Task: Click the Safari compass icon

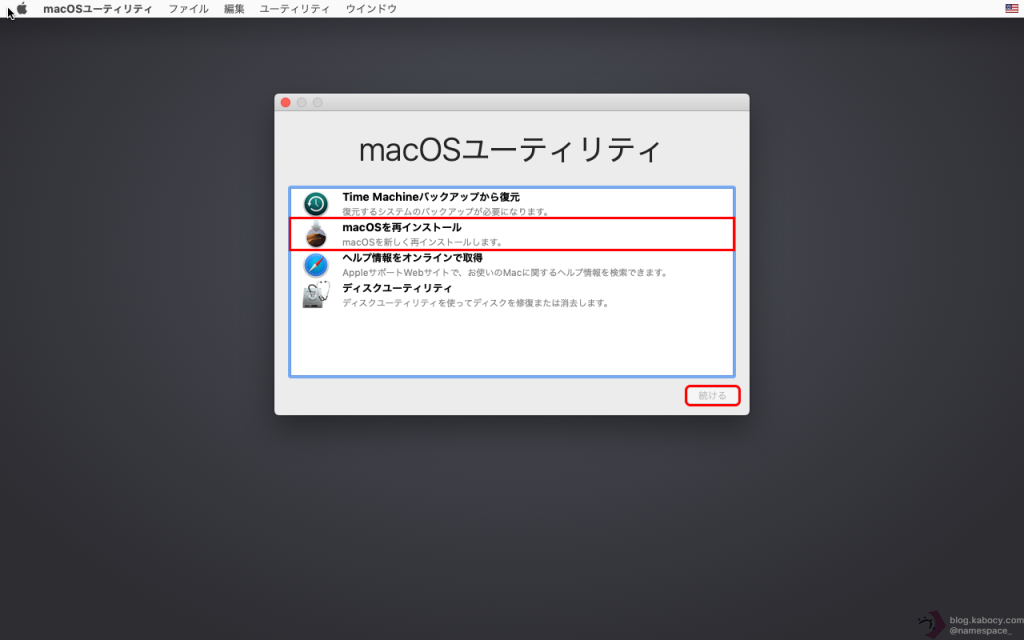Action: coord(316,265)
